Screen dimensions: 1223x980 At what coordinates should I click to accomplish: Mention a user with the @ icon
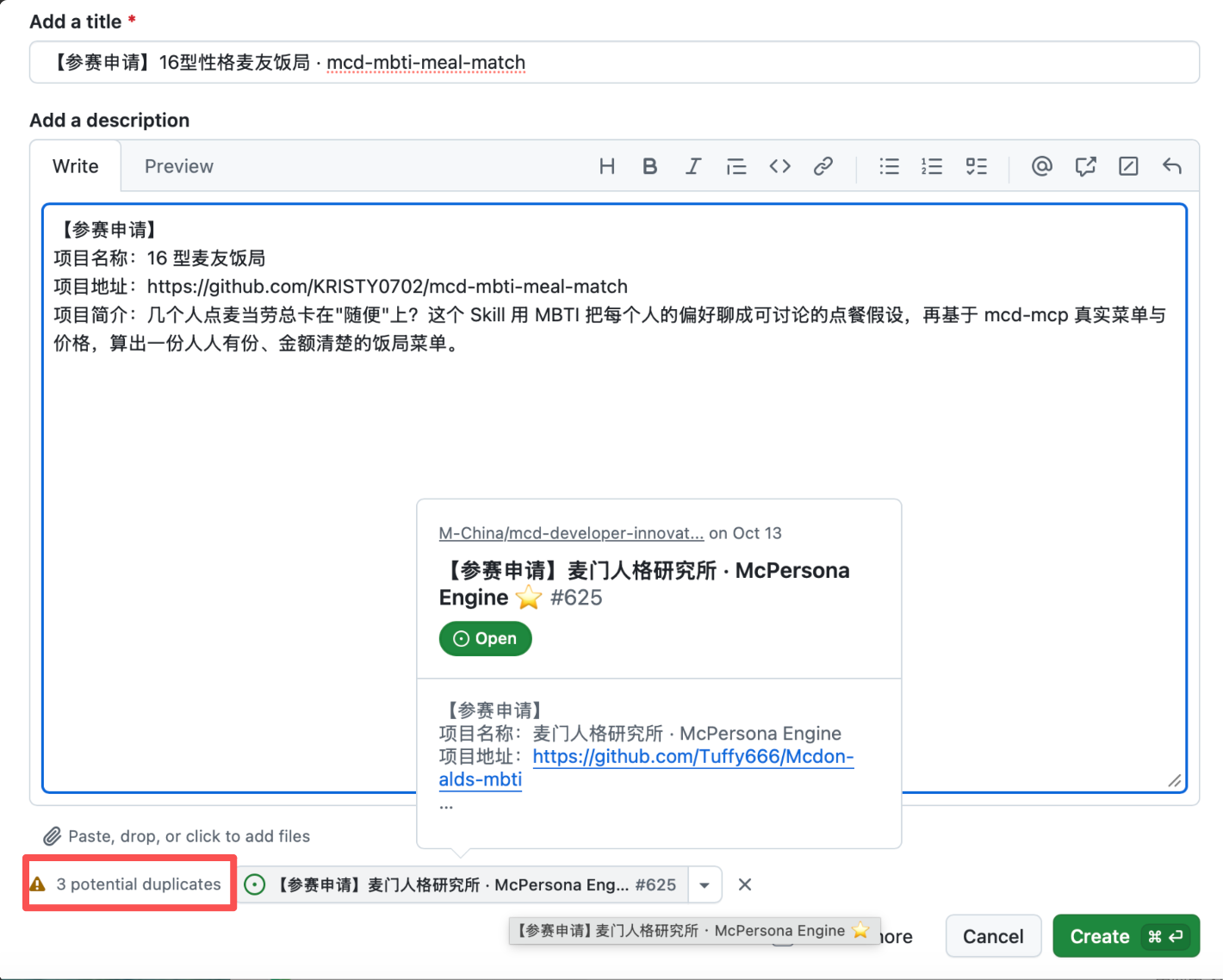1042,166
